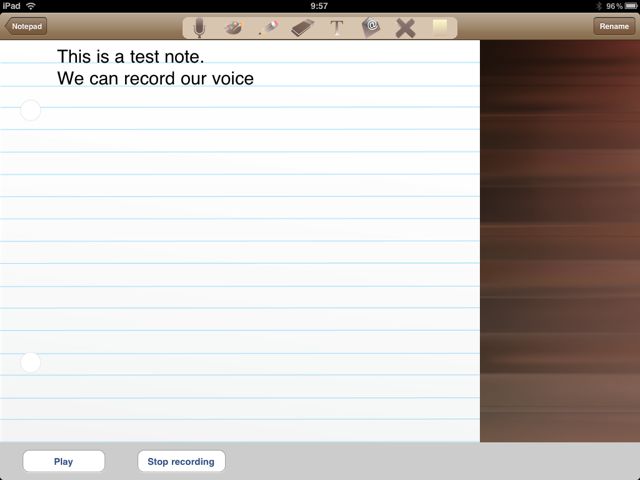Tap the microphone recording icon
This screenshot has width=640, height=480.
click(x=199, y=27)
